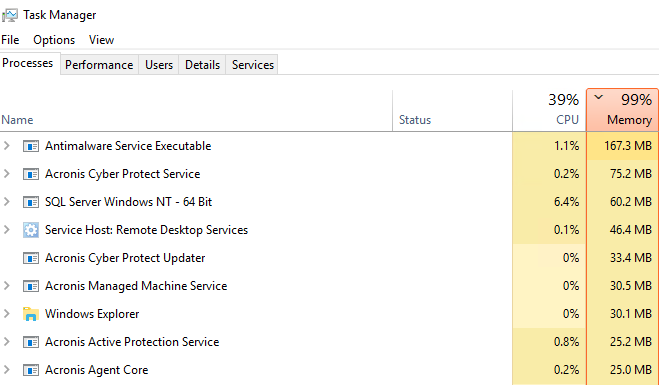Expand the Acronis Agent Core row
Screen dimensions: 659x385
[7, 370]
